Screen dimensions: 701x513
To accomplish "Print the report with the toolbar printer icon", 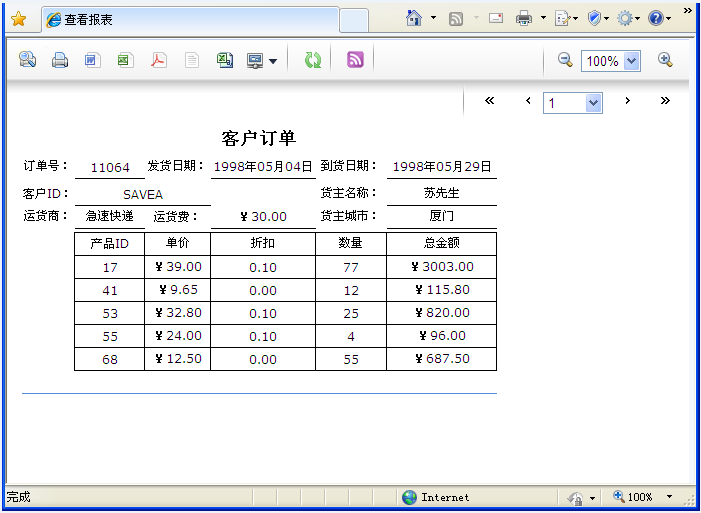I will coord(60,60).
